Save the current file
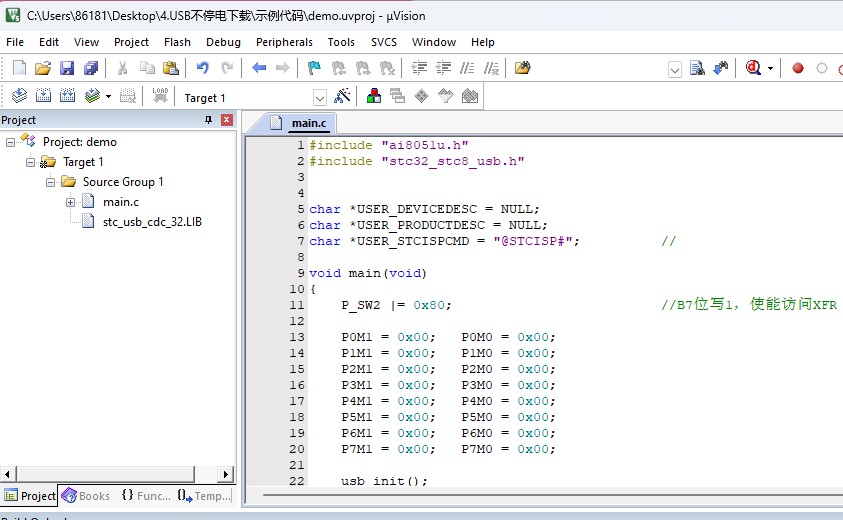Screen dimensions: 843x520 tap(67, 68)
